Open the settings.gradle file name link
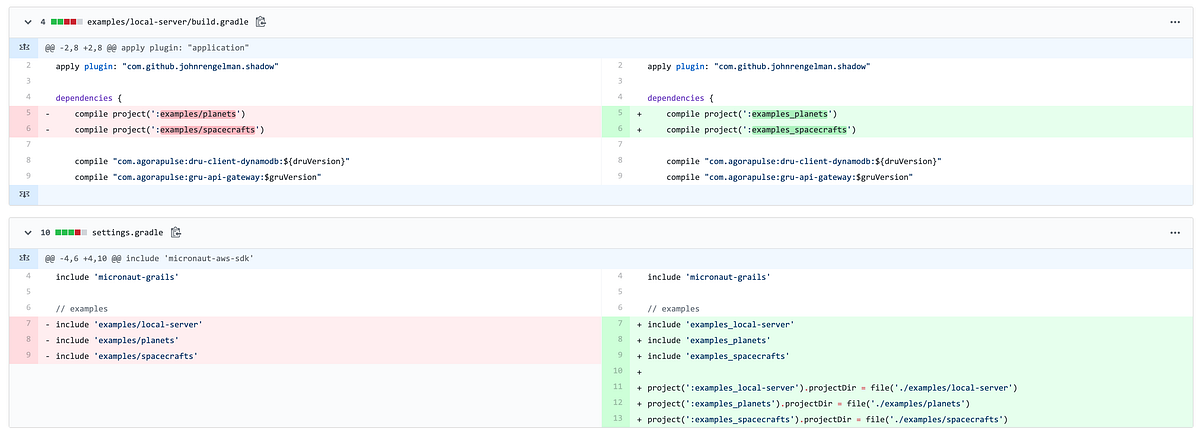 pos(127,232)
